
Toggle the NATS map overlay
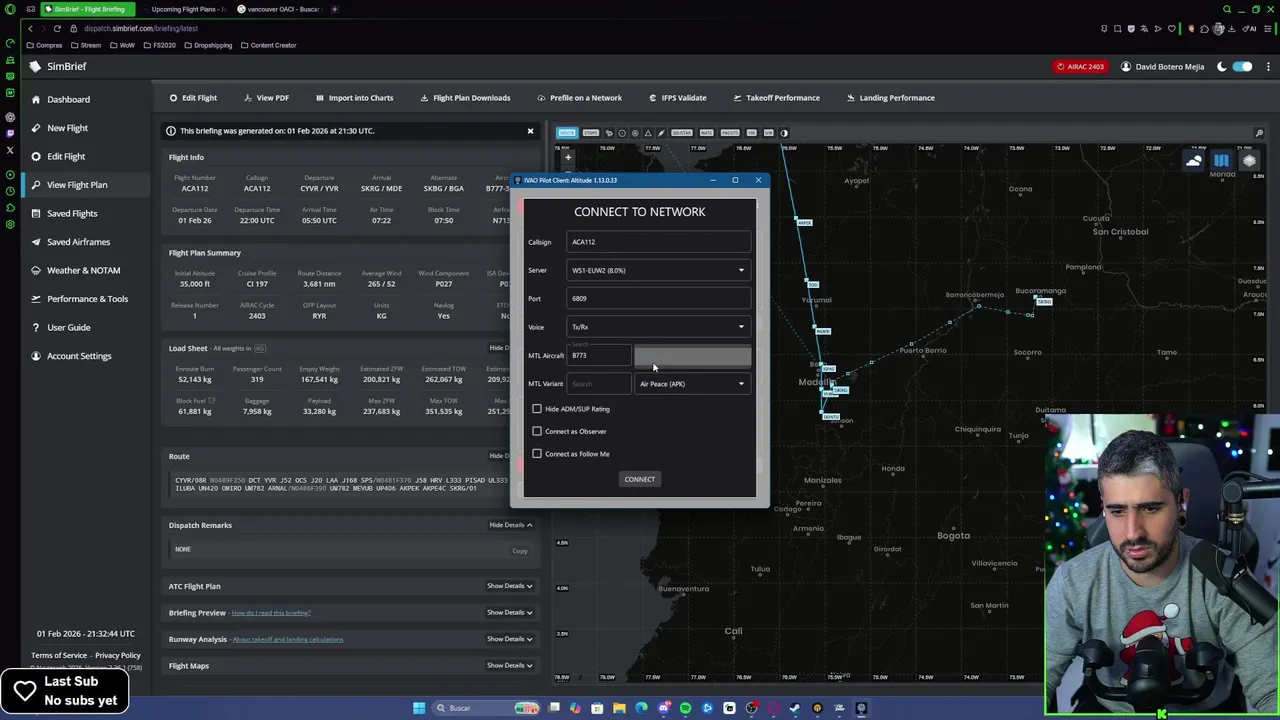click(x=706, y=133)
